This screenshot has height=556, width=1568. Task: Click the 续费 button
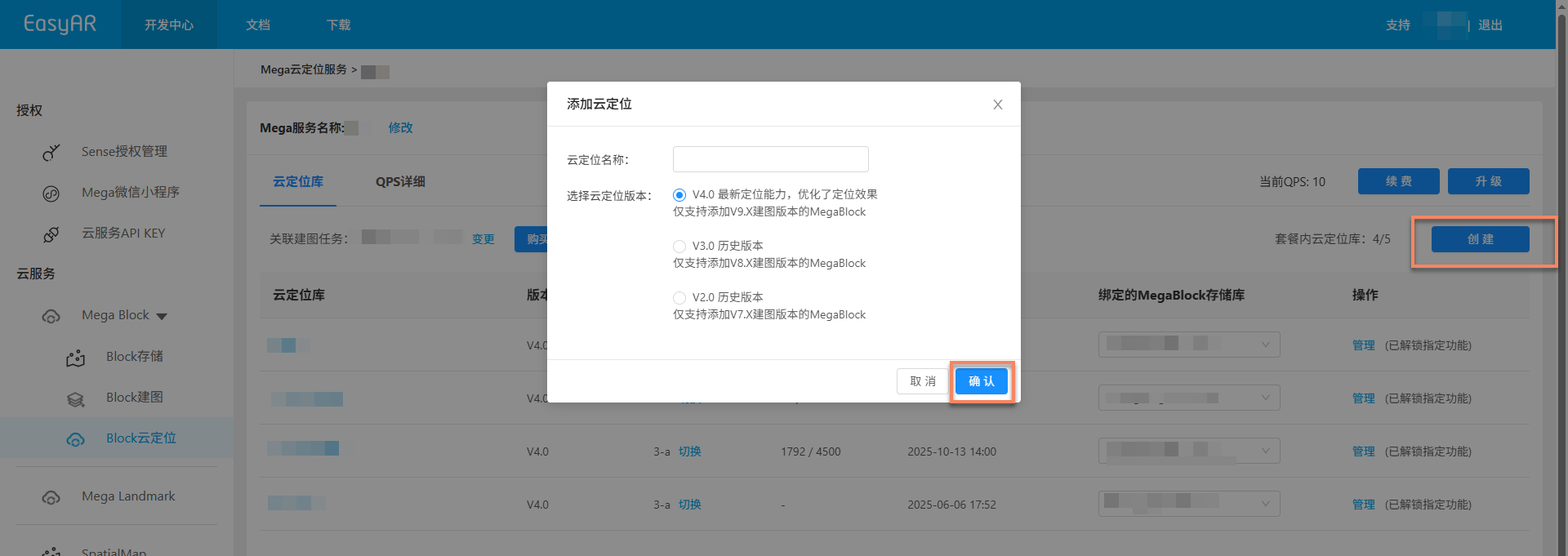[x=1399, y=181]
